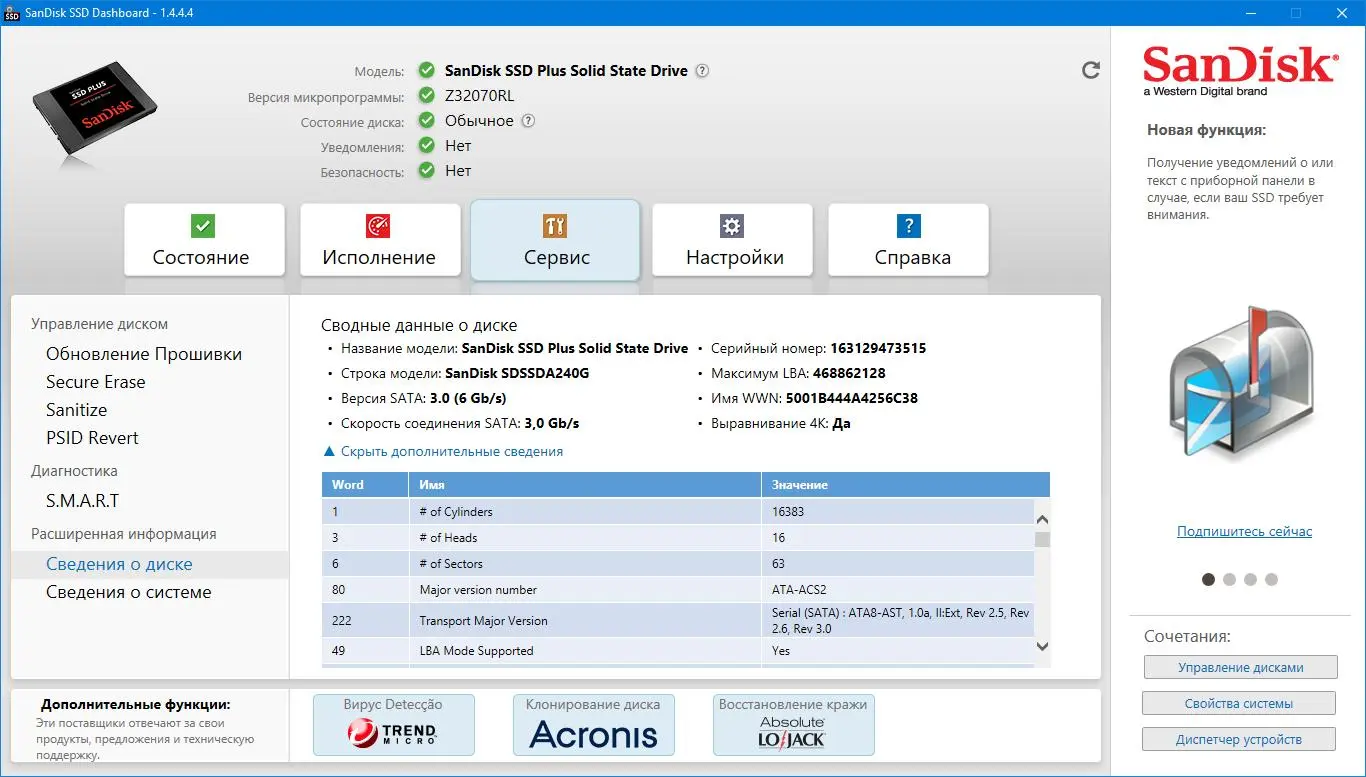This screenshot has height=777, width=1366.
Task: Select Secure Erase in the sidebar
Action: [95, 382]
